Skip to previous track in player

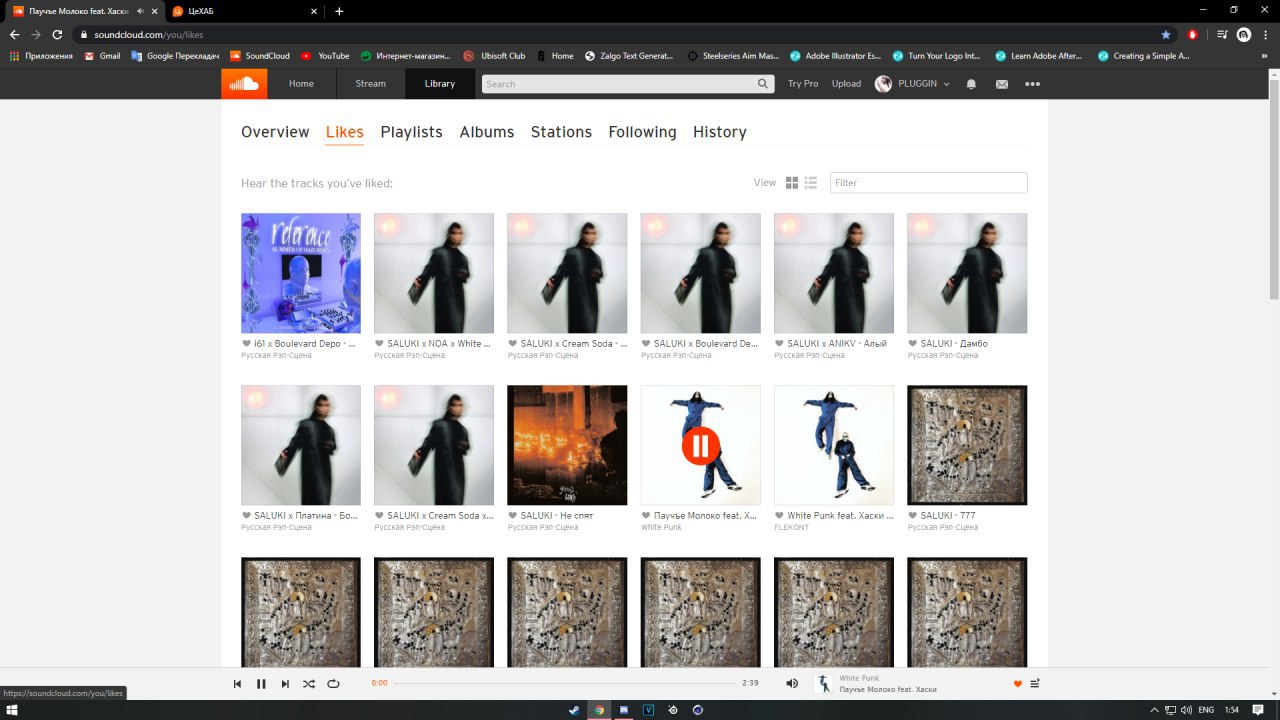237,684
